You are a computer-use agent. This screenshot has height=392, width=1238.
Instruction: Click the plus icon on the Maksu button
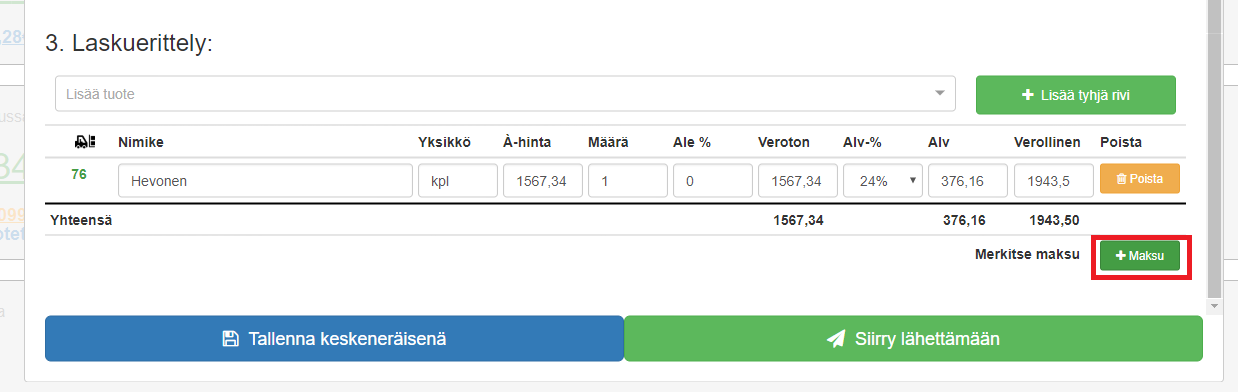coord(1121,257)
